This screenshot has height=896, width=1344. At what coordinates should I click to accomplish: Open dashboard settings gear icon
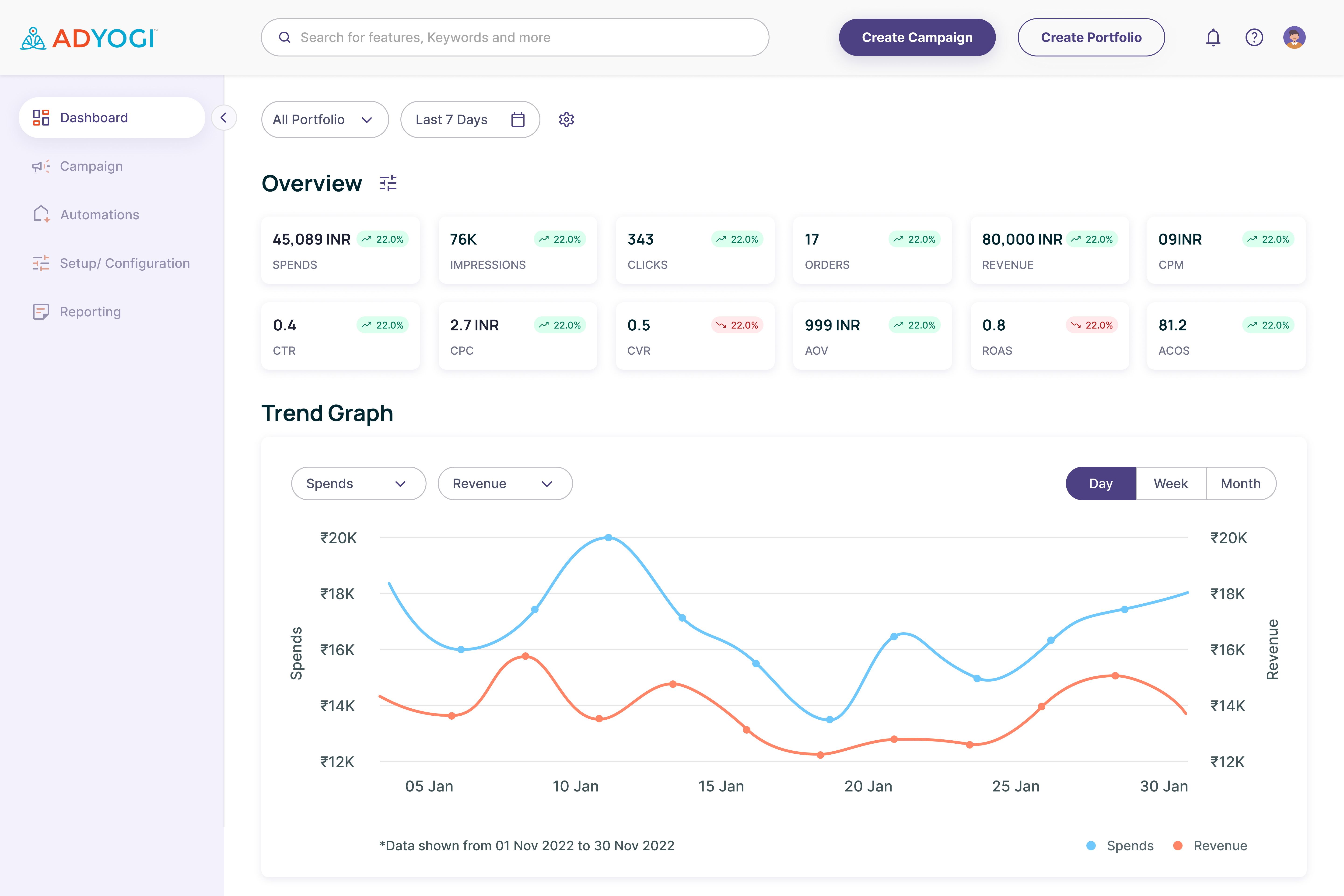point(566,119)
